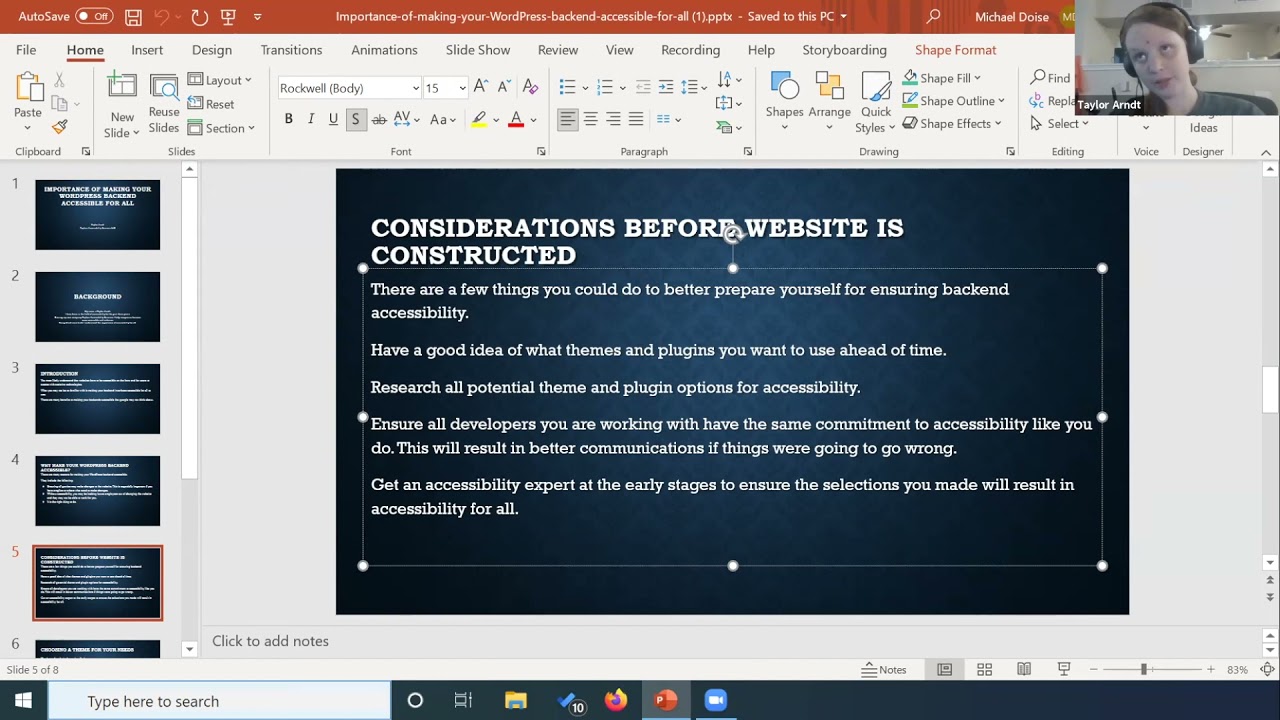
Task: Center the text
Action: pos(590,119)
